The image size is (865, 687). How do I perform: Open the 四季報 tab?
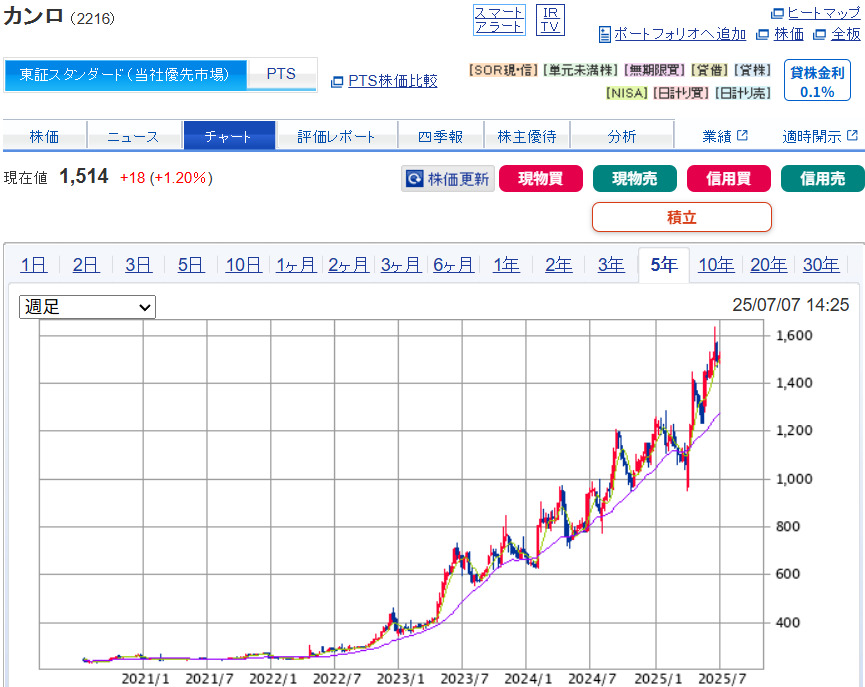pos(440,136)
